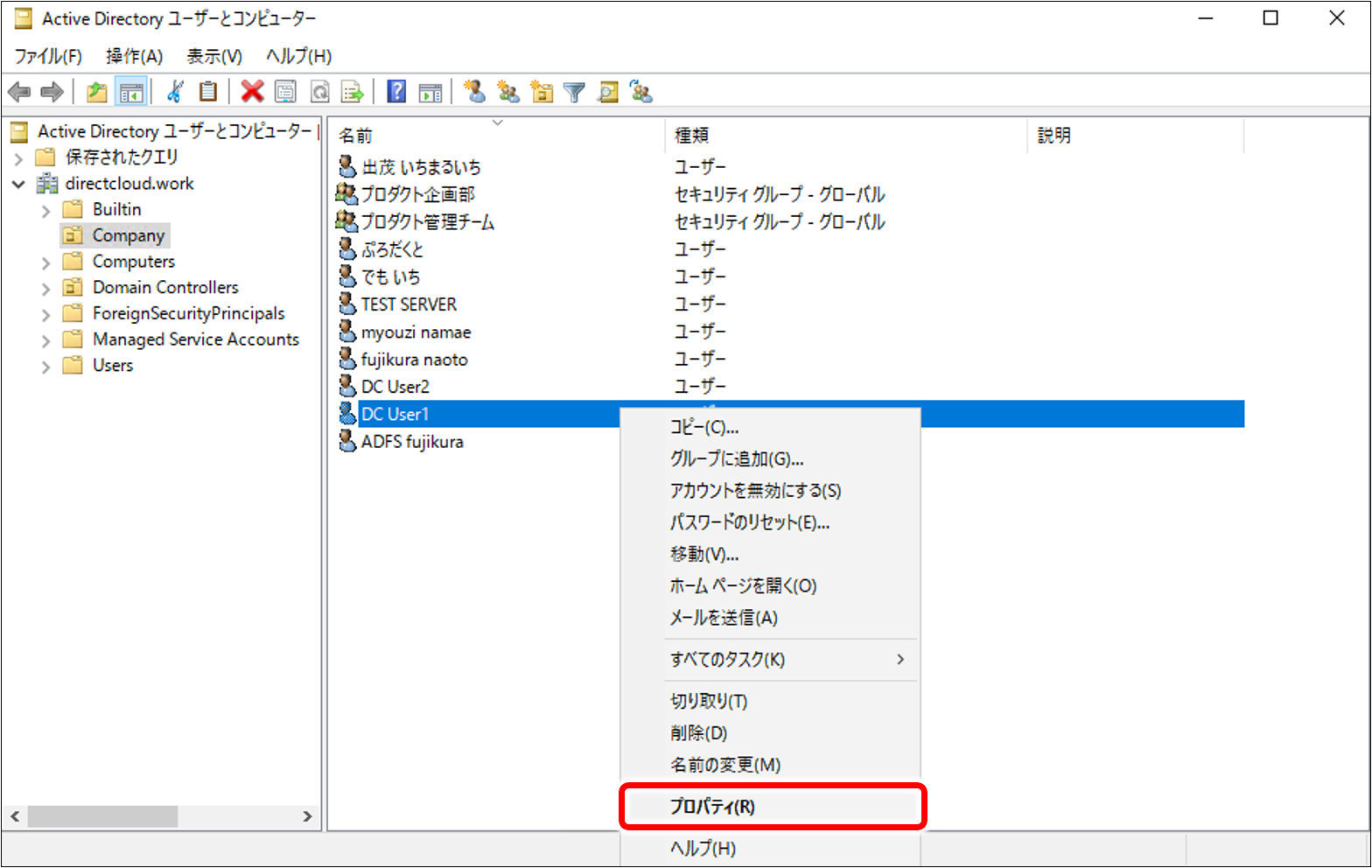Select パスワードのリセット(E) in context menu

(x=749, y=522)
